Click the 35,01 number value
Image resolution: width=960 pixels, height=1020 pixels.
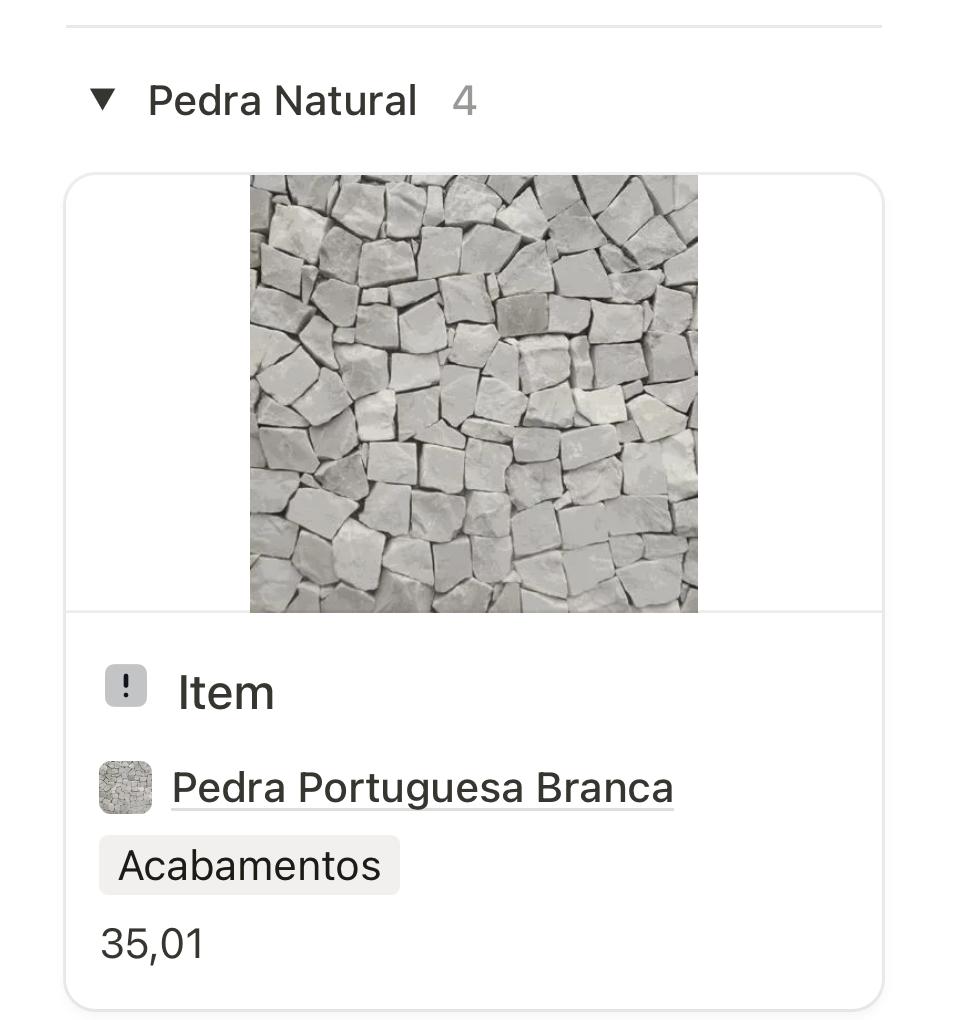coord(152,943)
